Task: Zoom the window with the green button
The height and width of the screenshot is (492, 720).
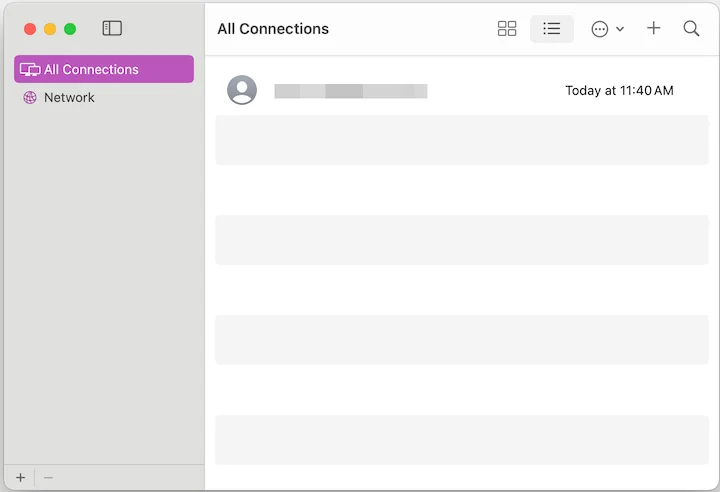Action: (70, 29)
